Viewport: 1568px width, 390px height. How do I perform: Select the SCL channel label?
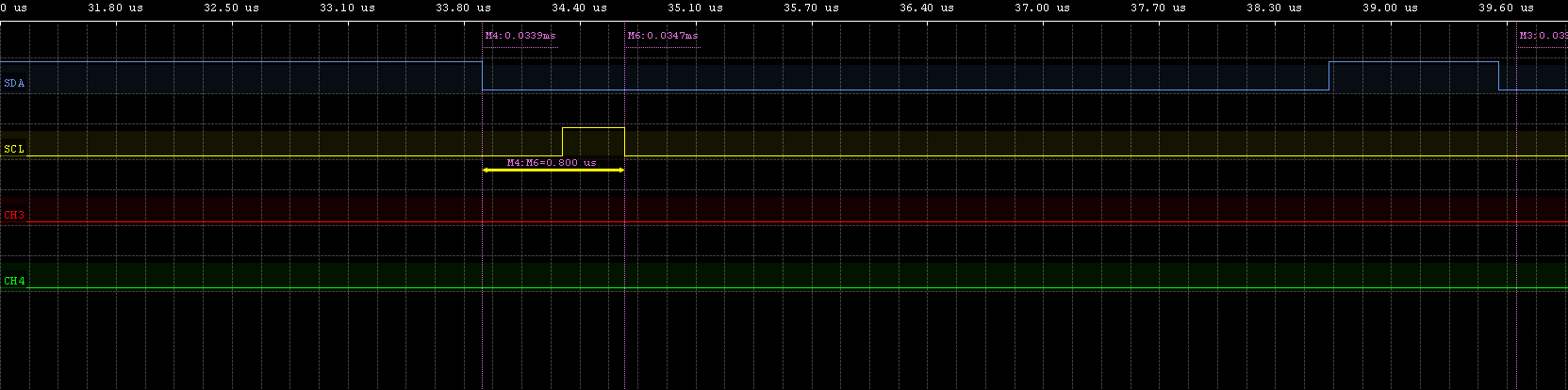[14, 149]
